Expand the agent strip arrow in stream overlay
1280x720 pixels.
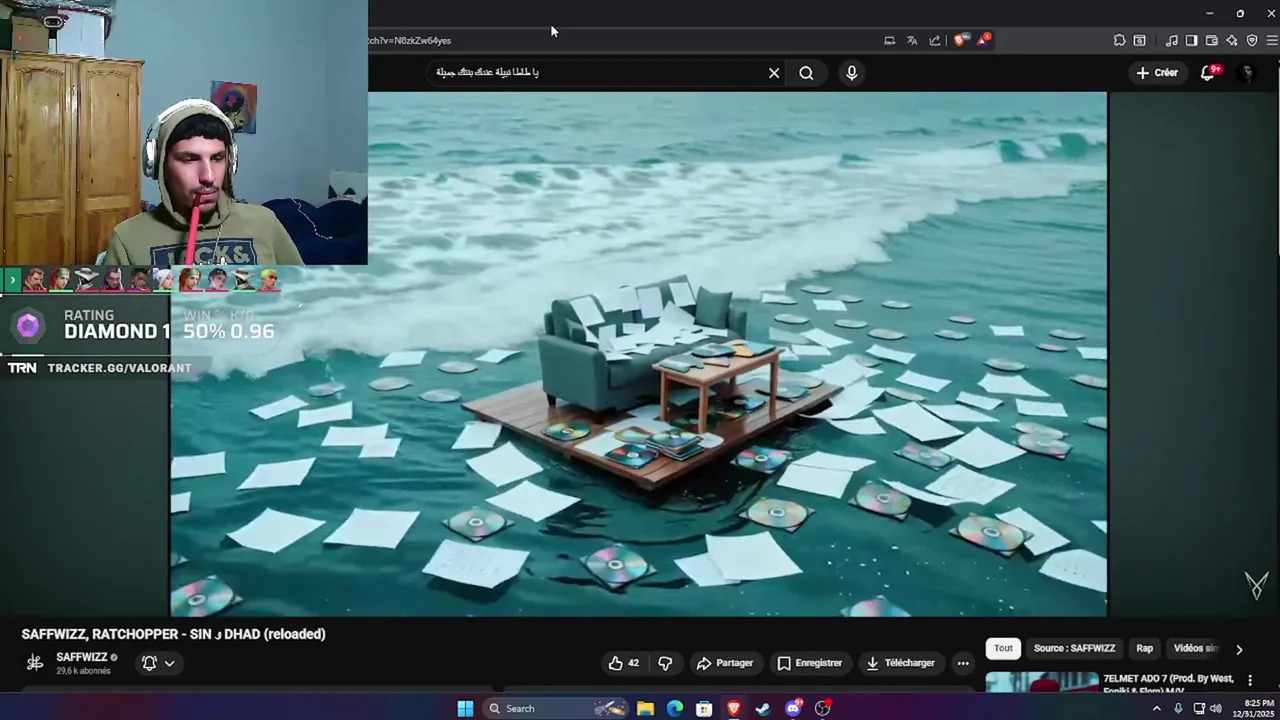click(x=12, y=280)
